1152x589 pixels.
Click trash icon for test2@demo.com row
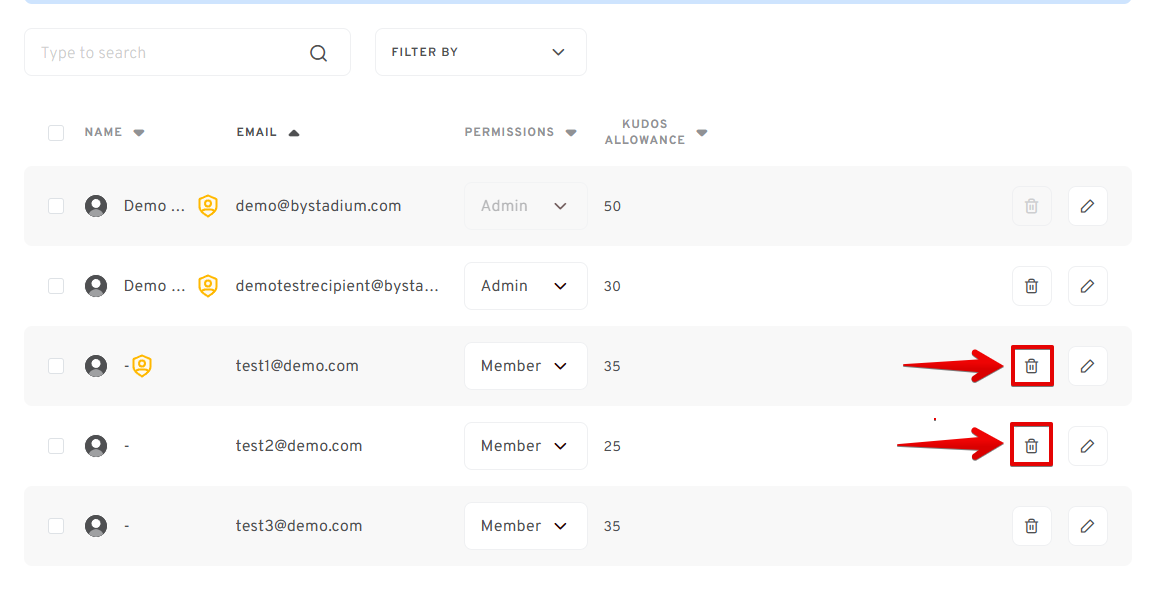(1031, 446)
